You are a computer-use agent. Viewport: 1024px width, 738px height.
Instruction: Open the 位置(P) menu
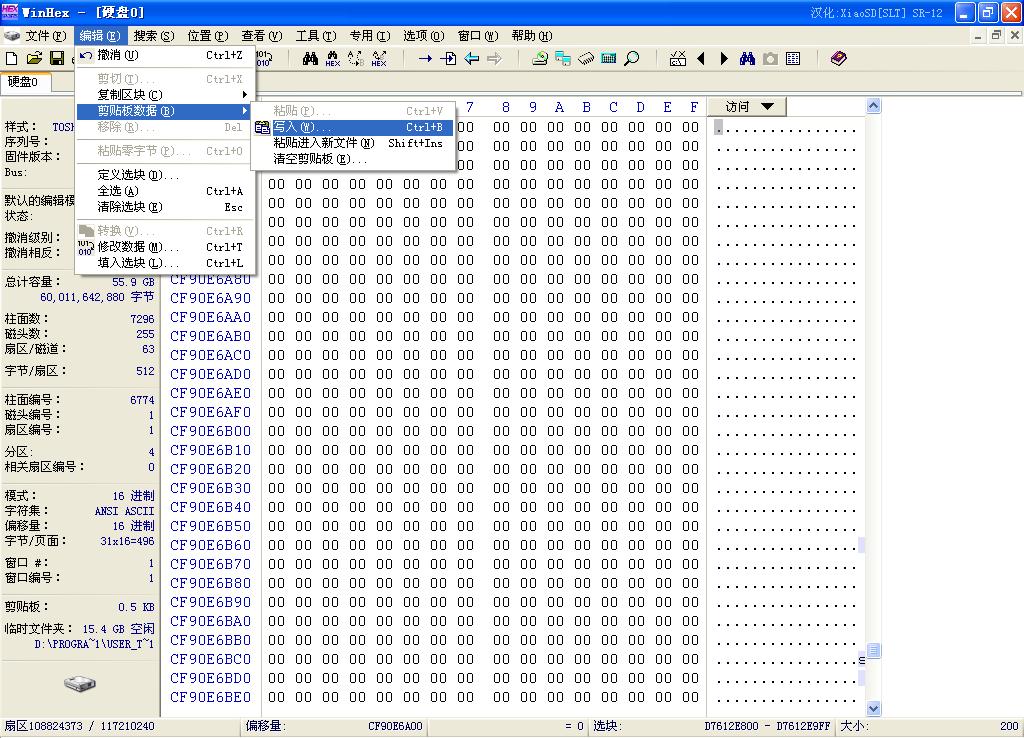208,36
